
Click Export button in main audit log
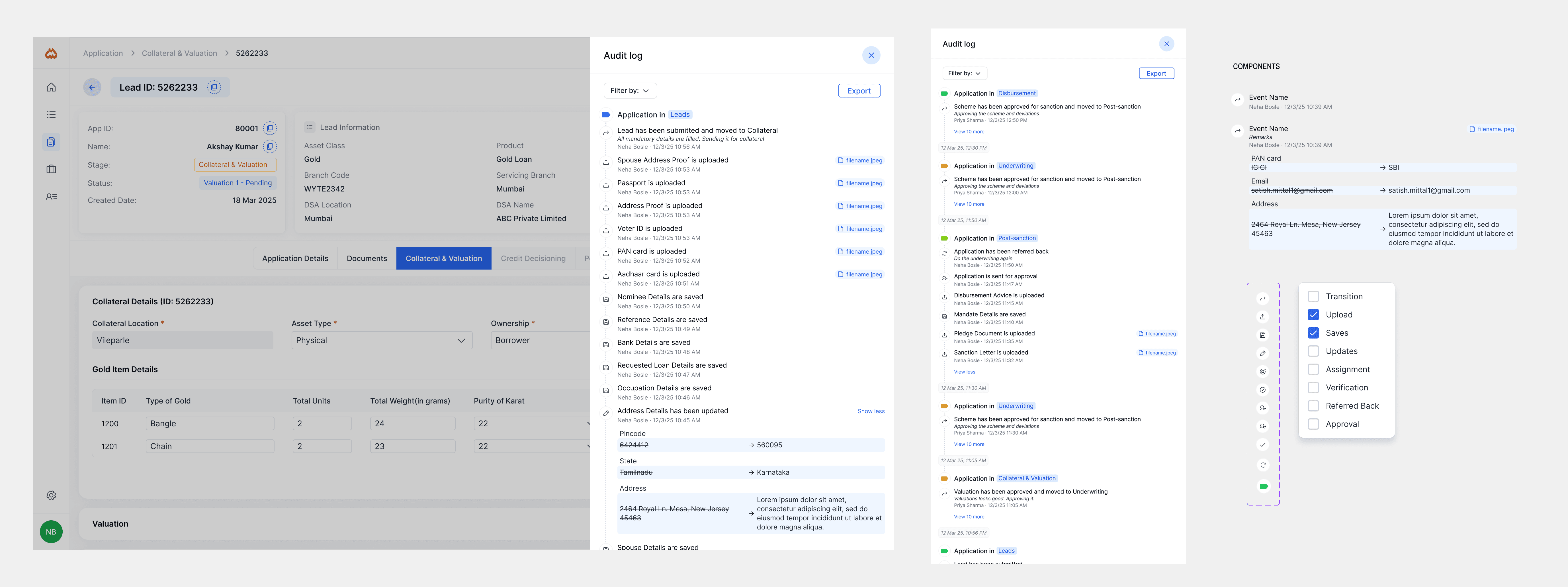tap(858, 91)
